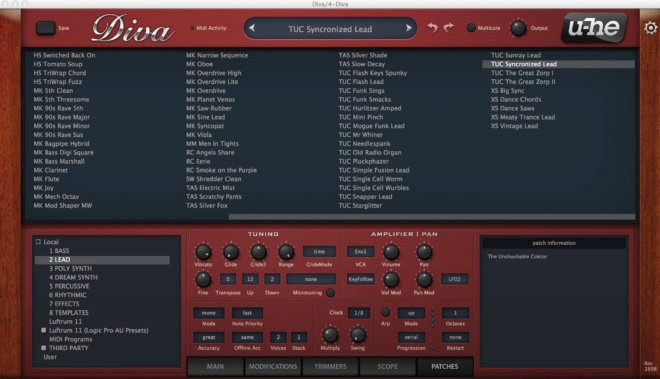Open the voice Mode dropdown showing mono
The width and height of the screenshot is (660, 379).
pos(209,313)
